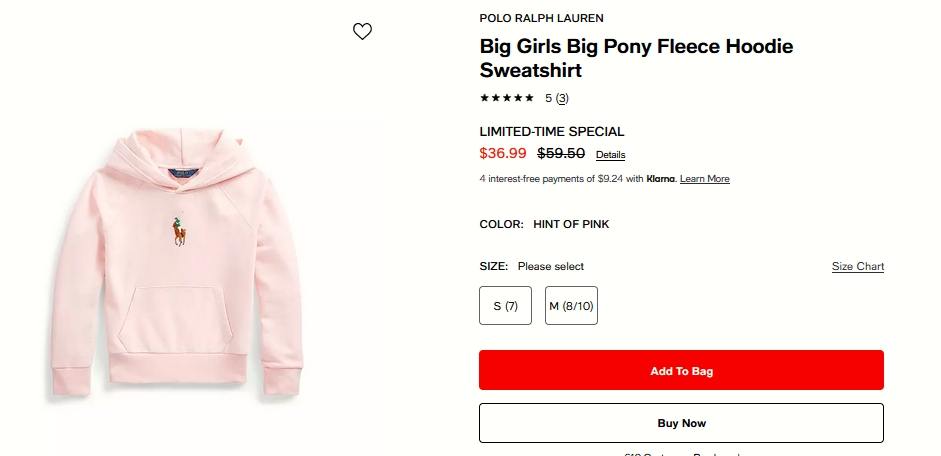Open the Size Chart link

tap(858, 266)
